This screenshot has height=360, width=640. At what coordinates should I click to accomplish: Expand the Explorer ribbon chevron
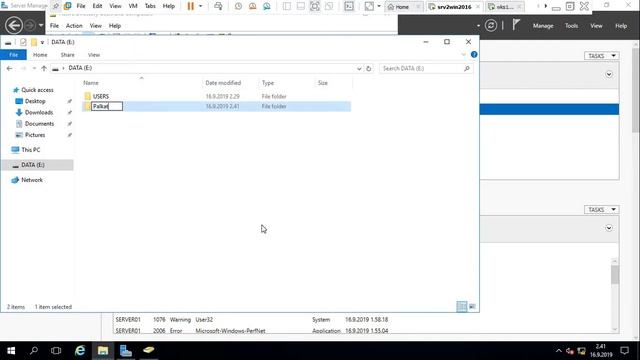pyautogui.click(x=463, y=55)
